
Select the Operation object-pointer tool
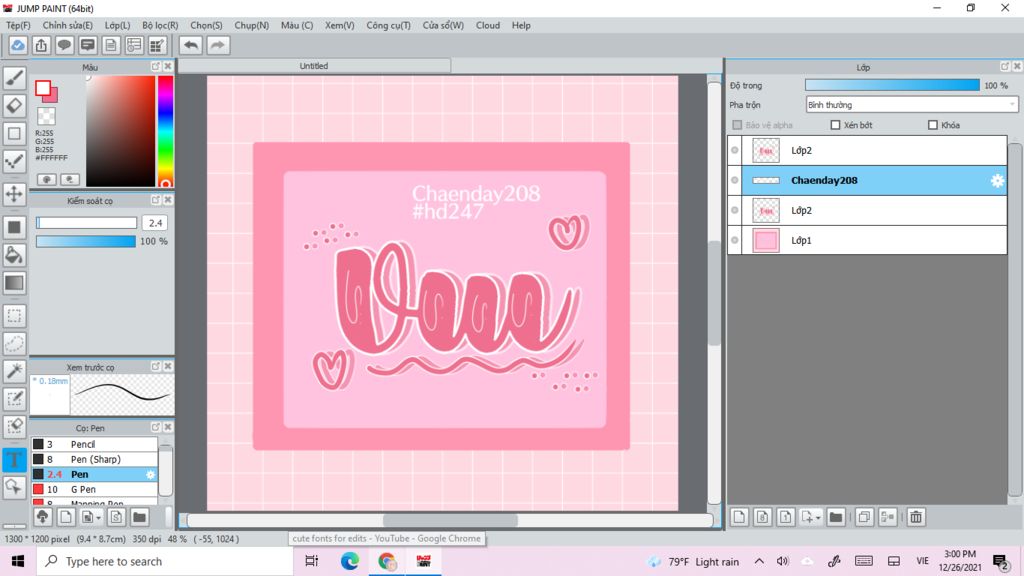tap(14, 487)
